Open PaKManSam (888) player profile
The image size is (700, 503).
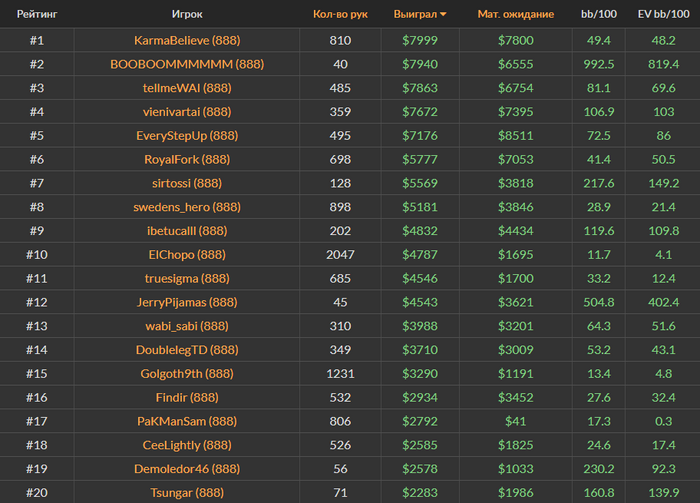[187, 421]
